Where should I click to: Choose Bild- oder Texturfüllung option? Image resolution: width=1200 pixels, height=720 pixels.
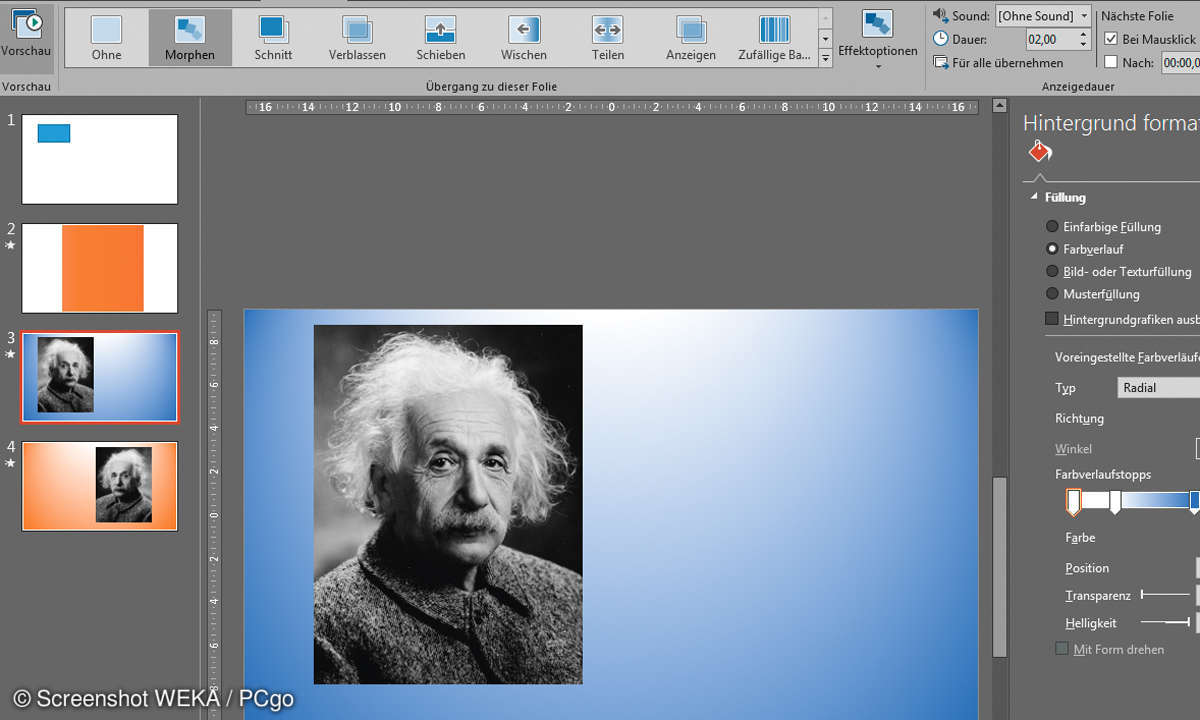tap(1052, 271)
